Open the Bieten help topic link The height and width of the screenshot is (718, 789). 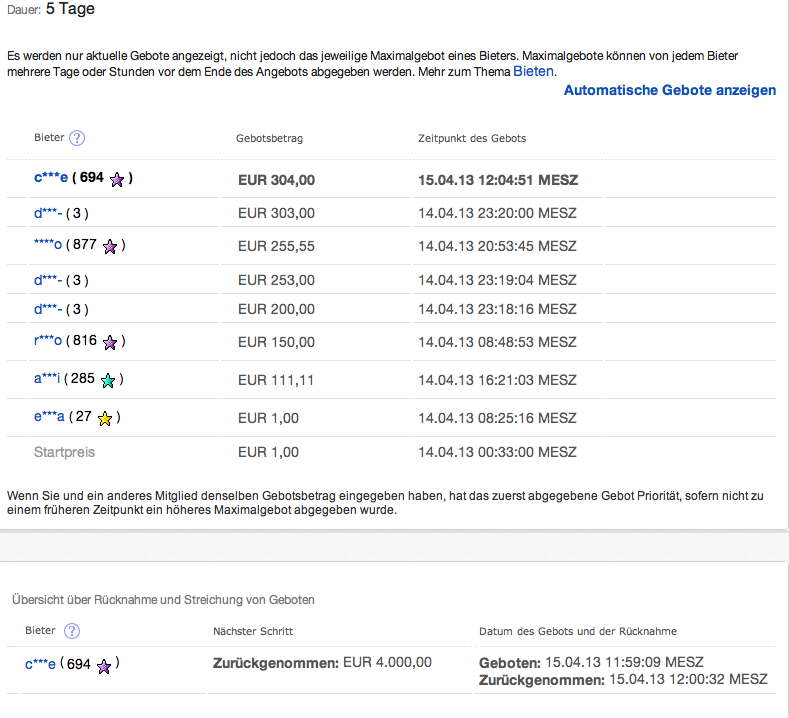click(x=533, y=72)
